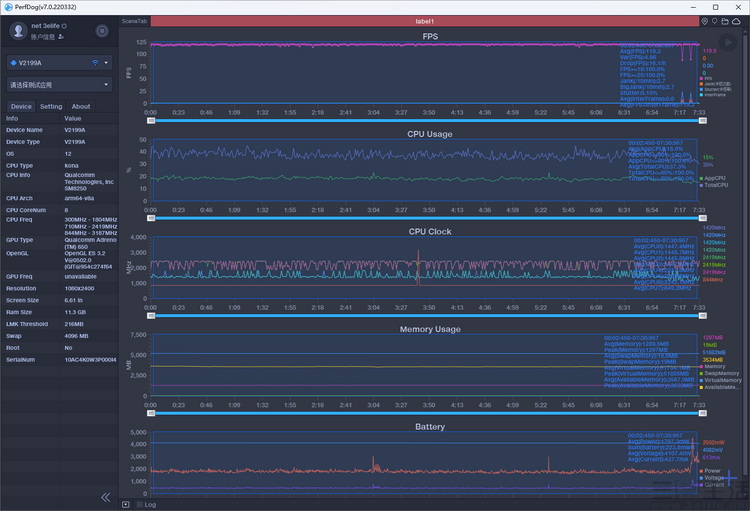Click the WiFi connection icon next to V2199A

point(96,62)
